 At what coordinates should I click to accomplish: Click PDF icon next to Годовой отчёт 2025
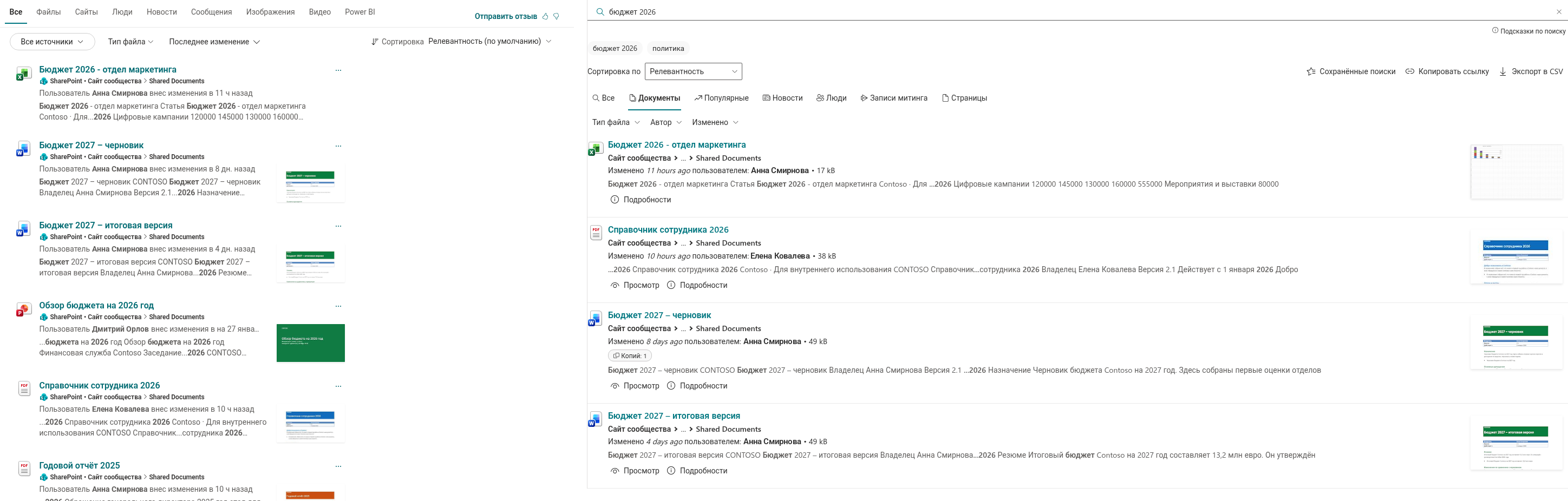[x=24, y=469]
